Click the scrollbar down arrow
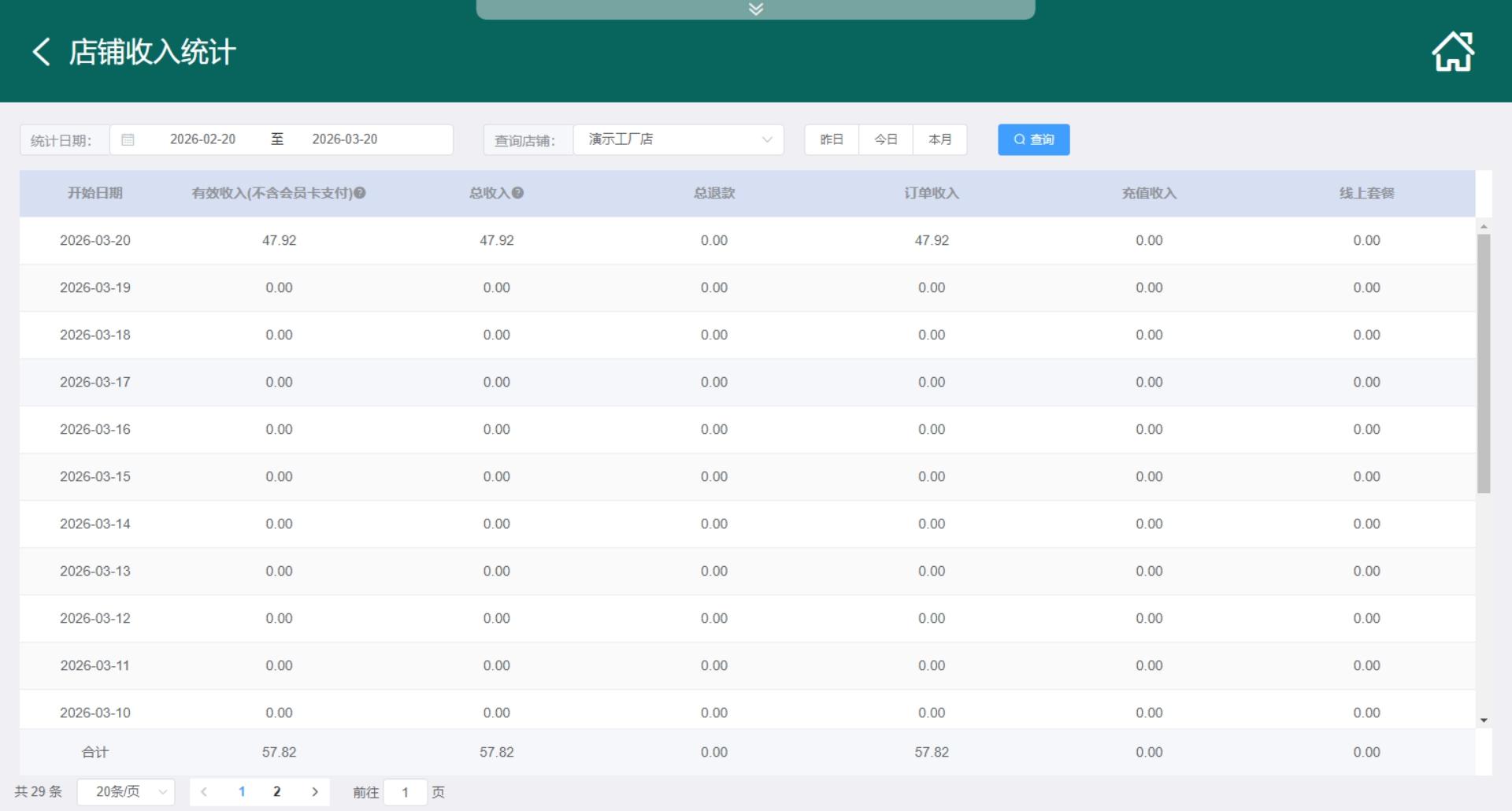This screenshot has width=1512, height=811. pyautogui.click(x=1484, y=720)
